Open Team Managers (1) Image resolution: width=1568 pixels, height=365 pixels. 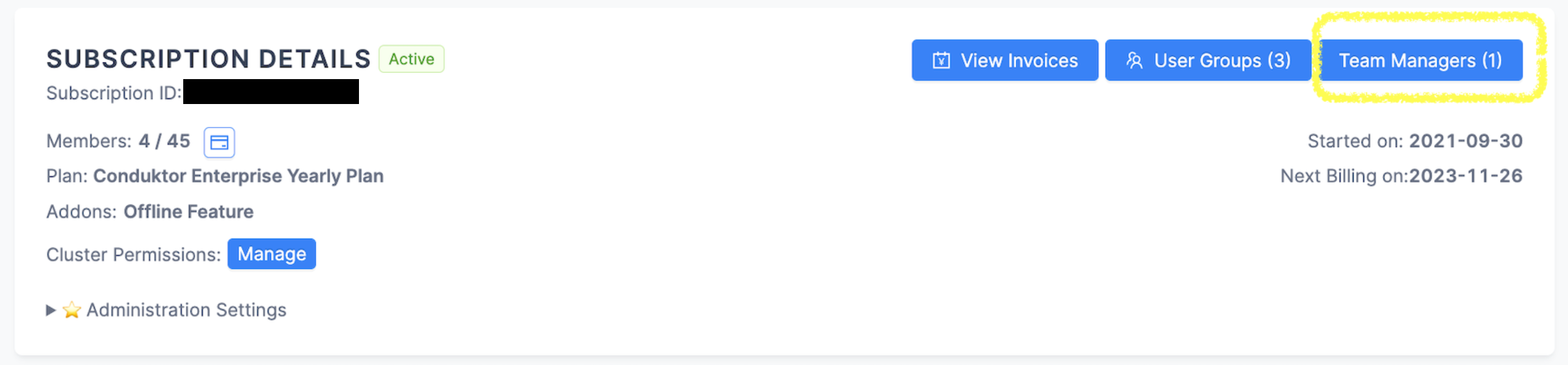pos(1421,60)
